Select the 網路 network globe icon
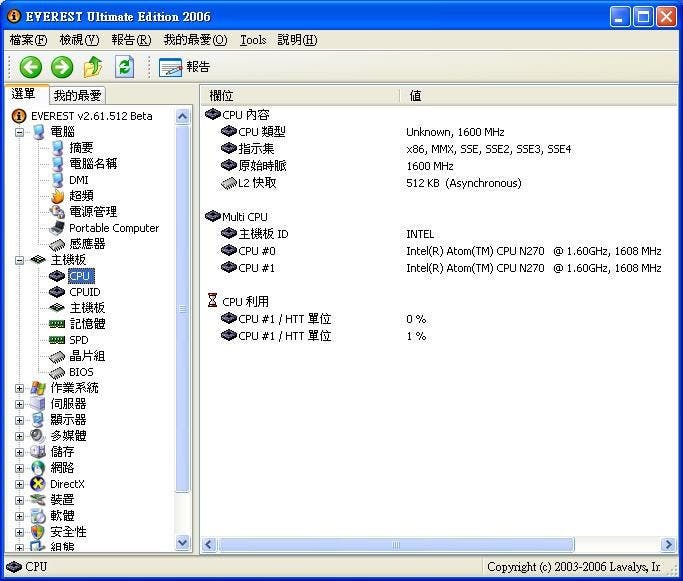 (x=38, y=469)
